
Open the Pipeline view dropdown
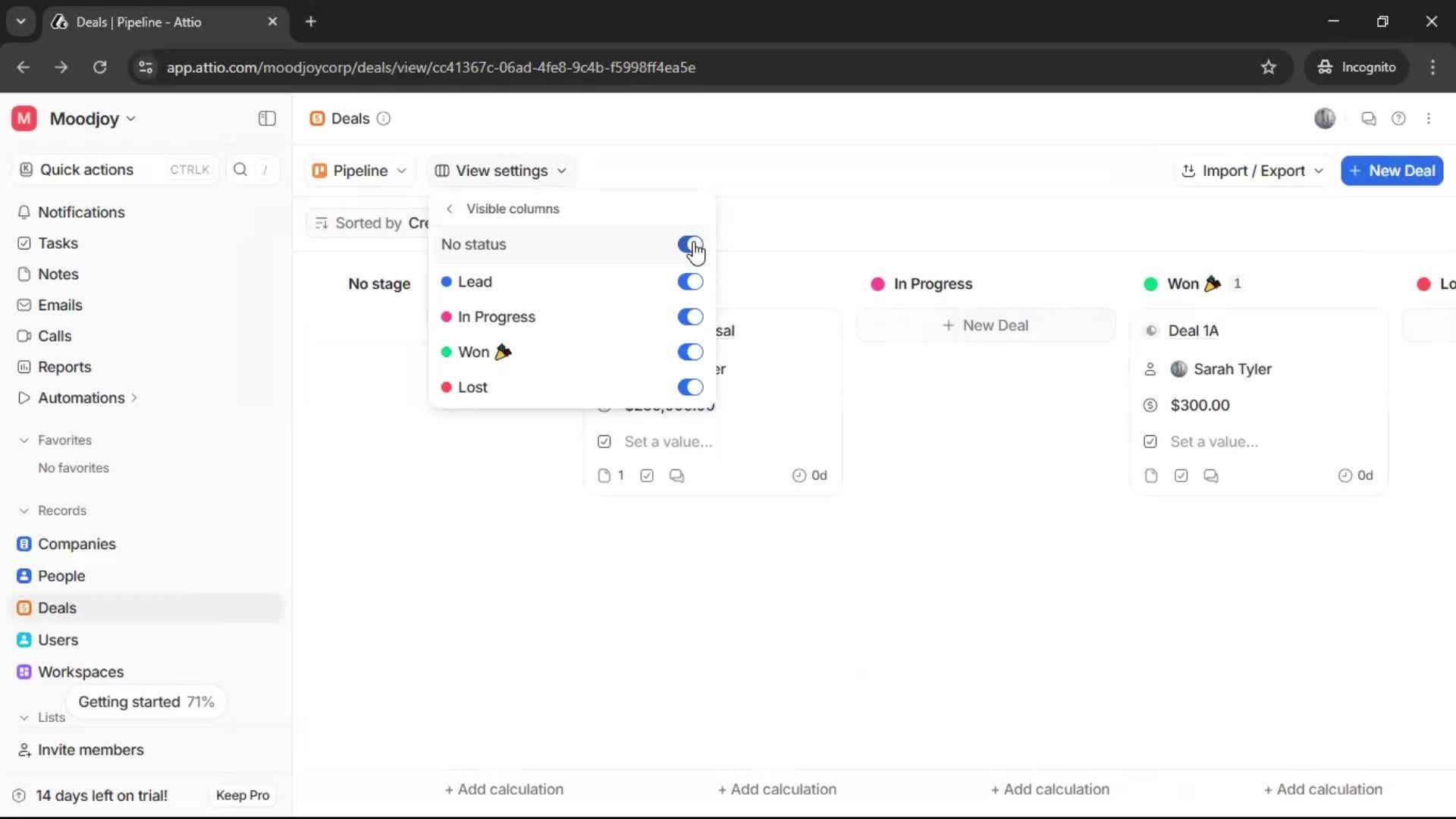pos(359,171)
